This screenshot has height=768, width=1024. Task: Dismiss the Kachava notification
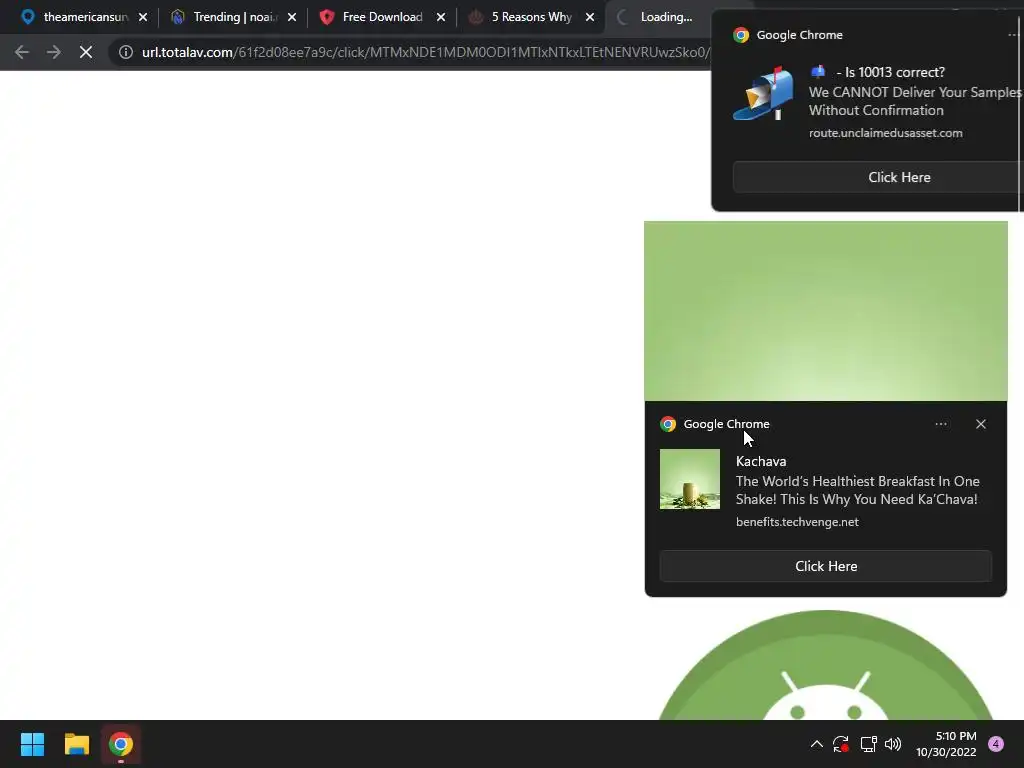(980, 424)
